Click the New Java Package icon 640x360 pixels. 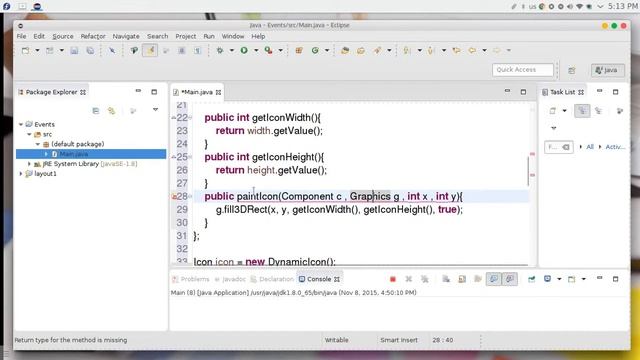coord(299,51)
